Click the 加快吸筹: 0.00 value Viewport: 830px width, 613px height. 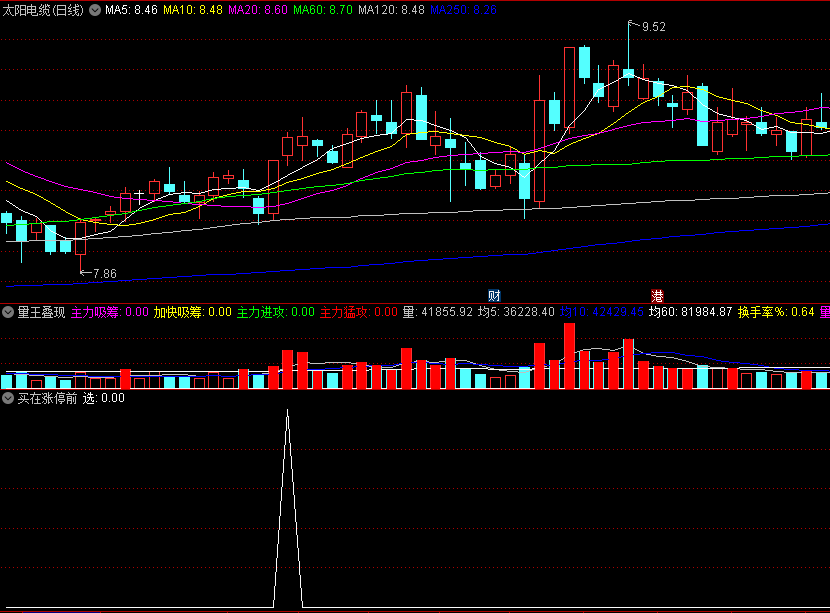point(193,312)
